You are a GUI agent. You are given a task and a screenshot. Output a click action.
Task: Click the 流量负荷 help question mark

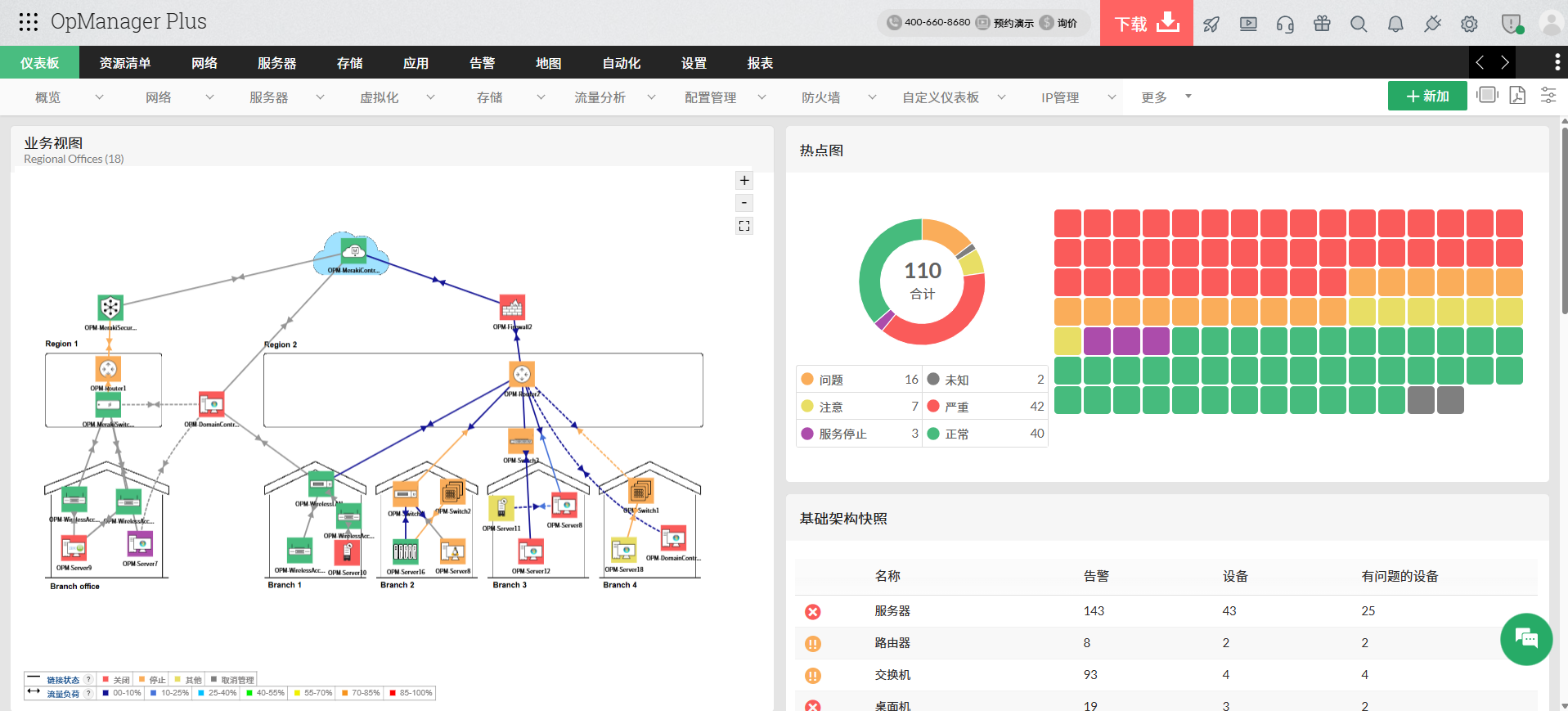click(88, 694)
